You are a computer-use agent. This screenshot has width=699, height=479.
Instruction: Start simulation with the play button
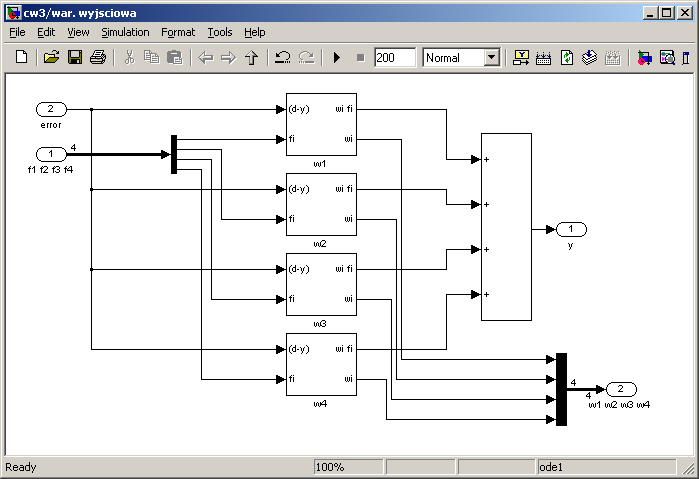[x=337, y=58]
